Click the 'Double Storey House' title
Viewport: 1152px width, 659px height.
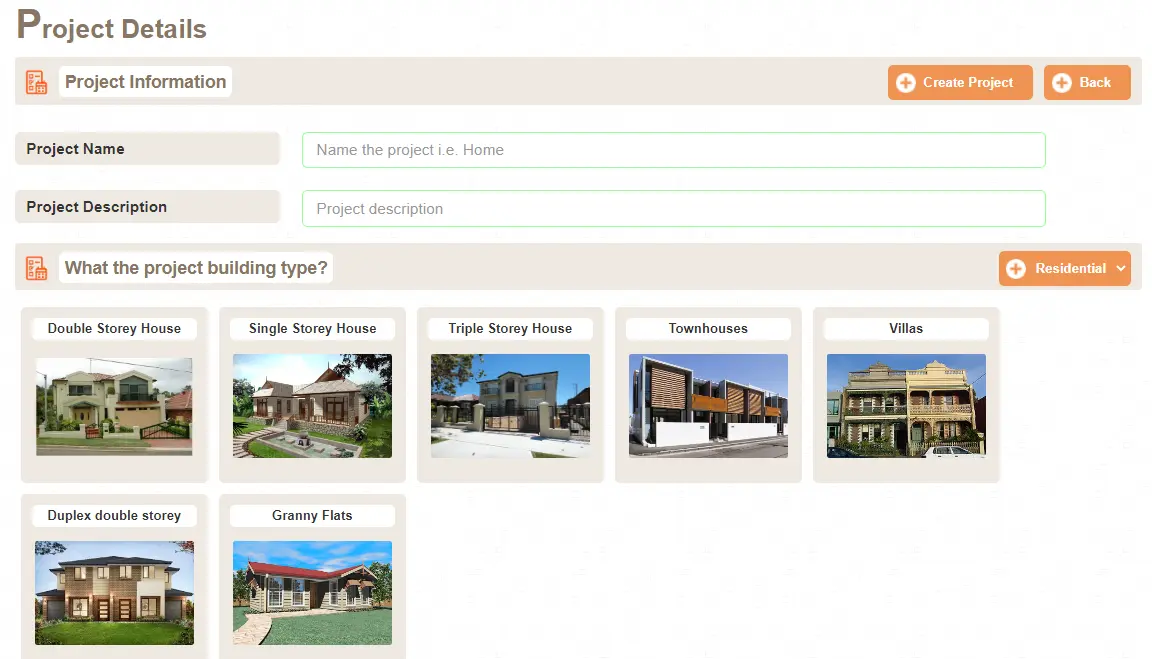(x=114, y=328)
